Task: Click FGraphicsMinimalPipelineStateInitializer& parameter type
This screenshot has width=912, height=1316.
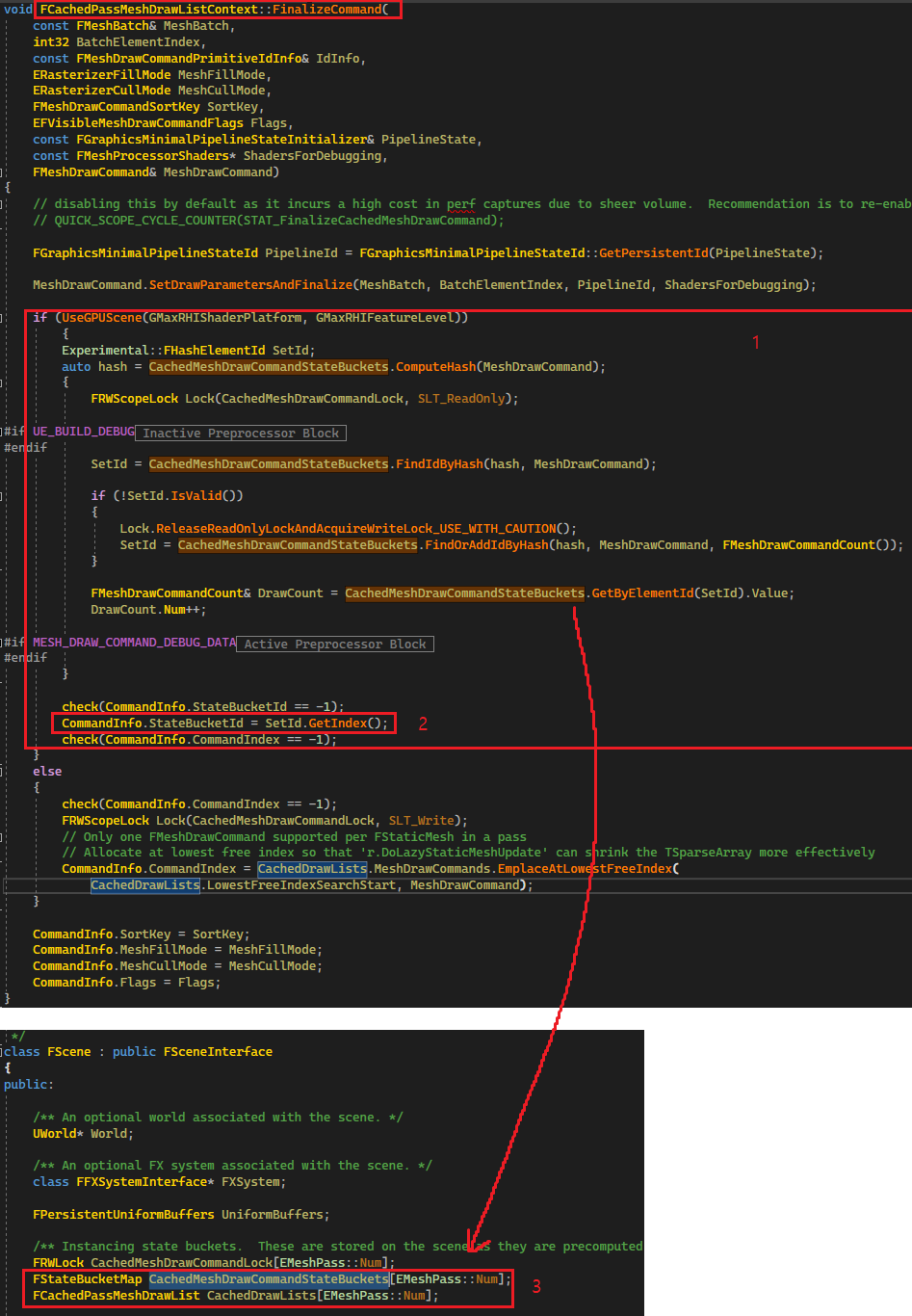Action: tap(225, 140)
